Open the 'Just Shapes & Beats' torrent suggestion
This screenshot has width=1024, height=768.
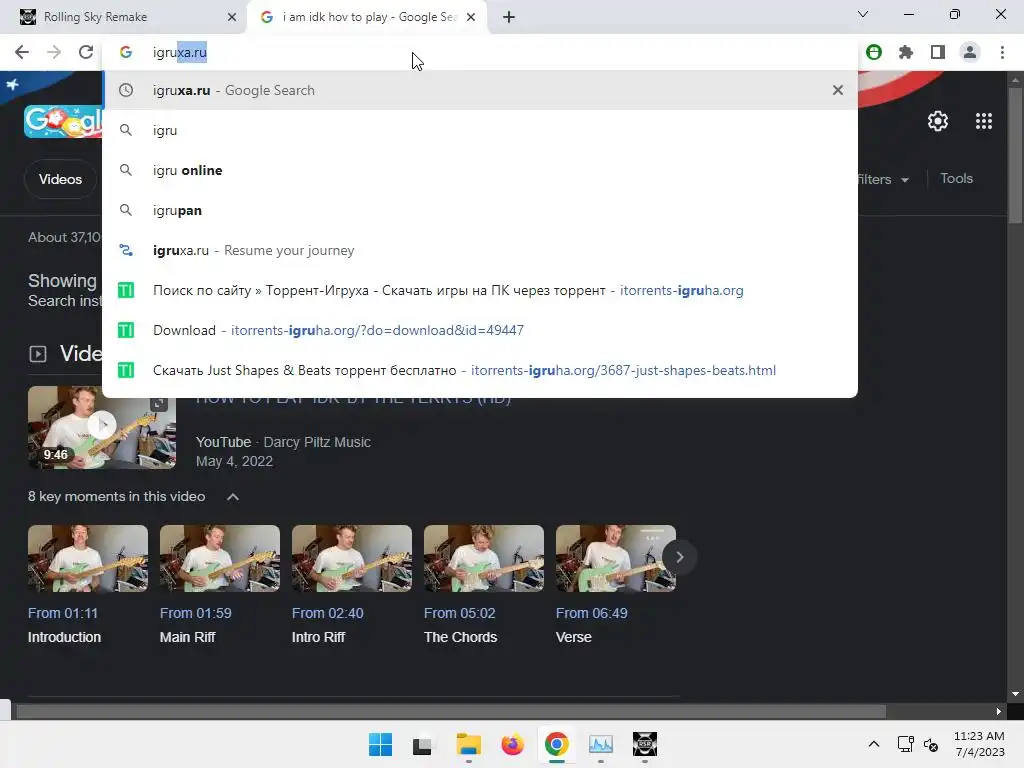(x=480, y=370)
